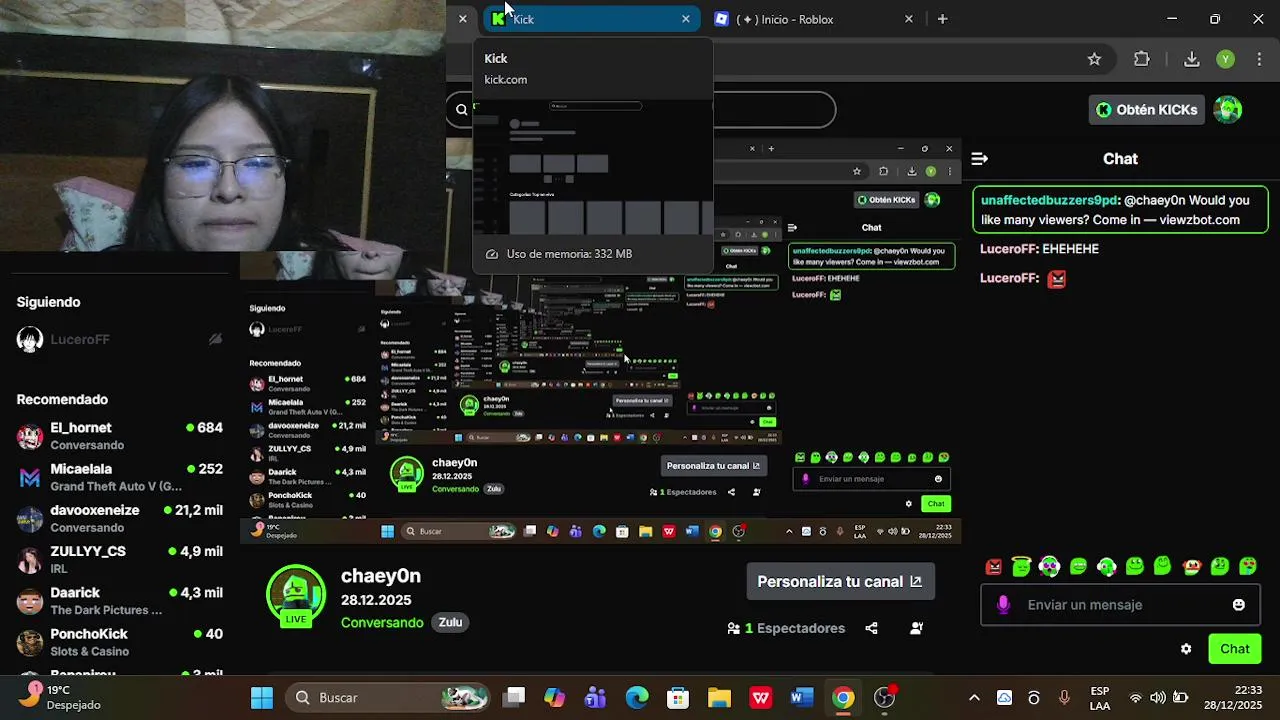Click the purple microphone icon in chat box

tap(1004, 605)
